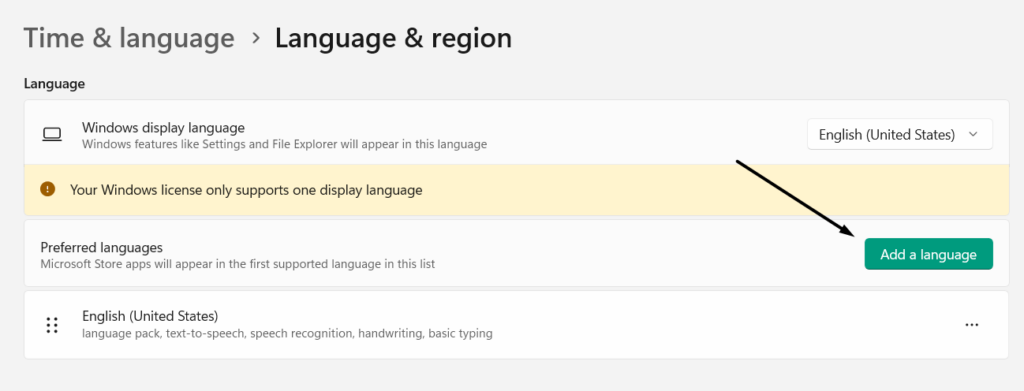The width and height of the screenshot is (1024, 391).
Task: Open the English (United States) display language dropdown
Action: pyautogui.click(x=900, y=134)
